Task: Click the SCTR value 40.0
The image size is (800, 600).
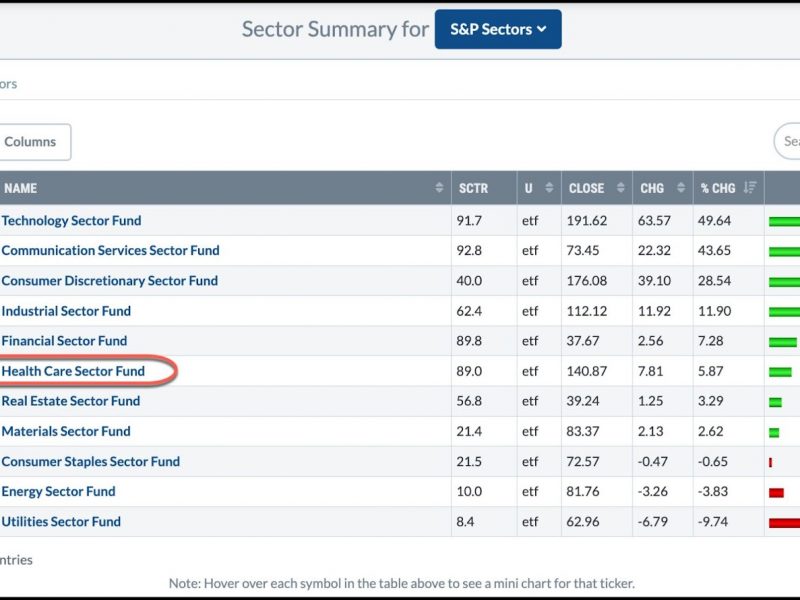Action: pyautogui.click(x=469, y=281)
